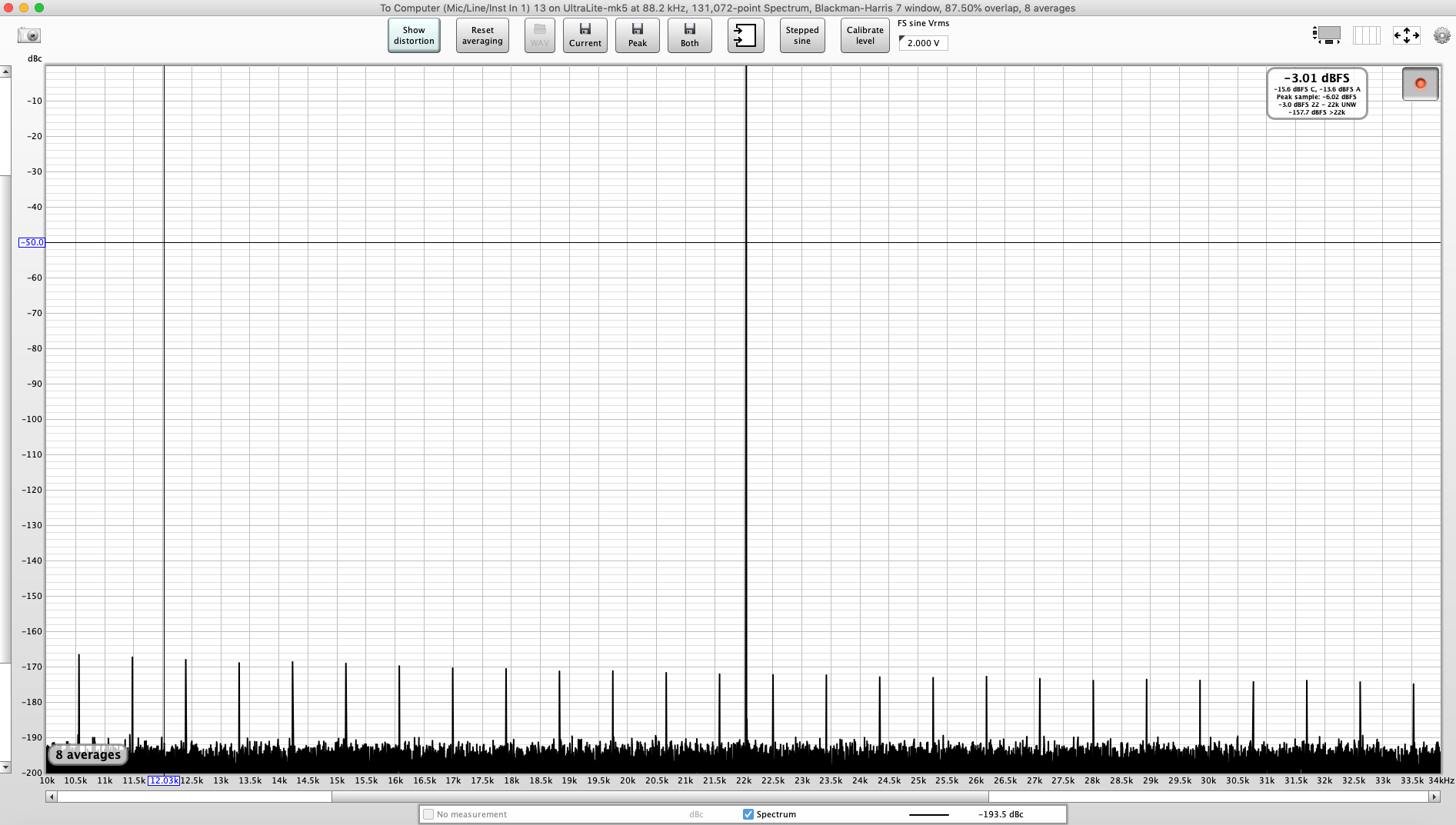The width and height of the screenshot is (1456, 825).
Task: Click the horizontal scrollbar thumb
Action: point(660,797)
